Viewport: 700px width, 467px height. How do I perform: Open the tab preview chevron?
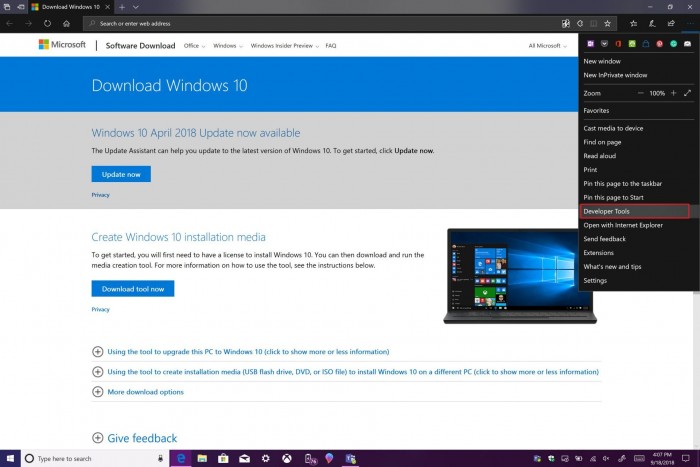click(136, 7)
